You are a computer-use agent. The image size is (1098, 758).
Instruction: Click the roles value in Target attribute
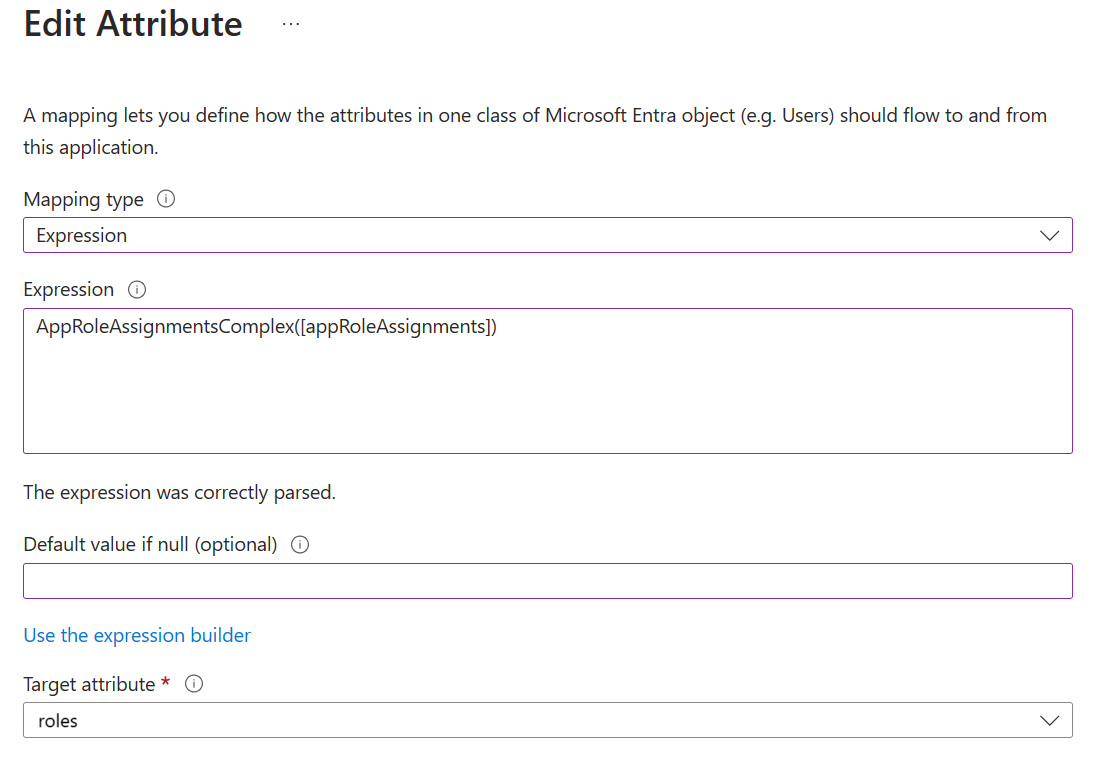click(58, 720)
